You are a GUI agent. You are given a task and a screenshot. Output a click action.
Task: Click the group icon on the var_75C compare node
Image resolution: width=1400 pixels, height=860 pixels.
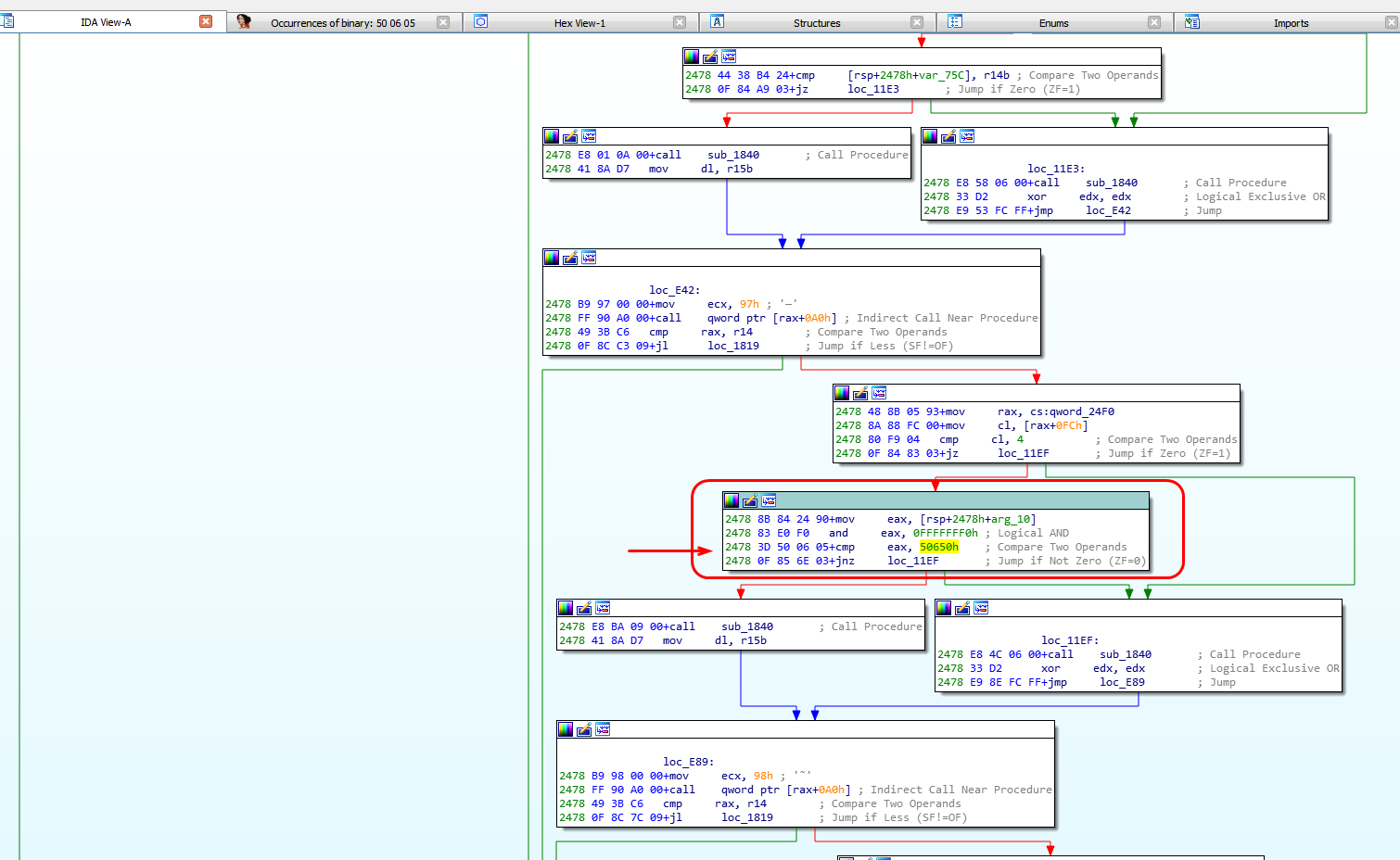click(x=729, y=57)
